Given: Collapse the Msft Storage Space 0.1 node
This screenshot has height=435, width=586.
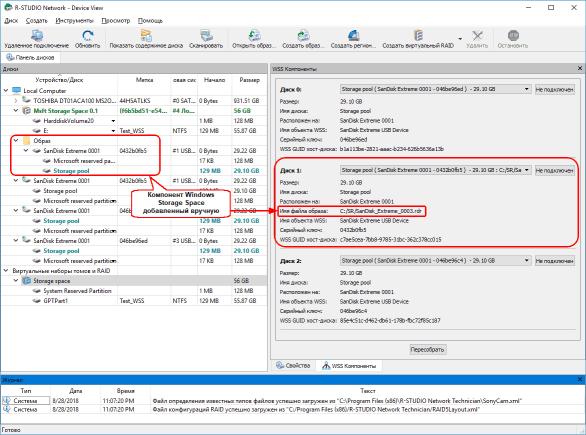Looking at the screenshot, I should [x=16, y=111].
